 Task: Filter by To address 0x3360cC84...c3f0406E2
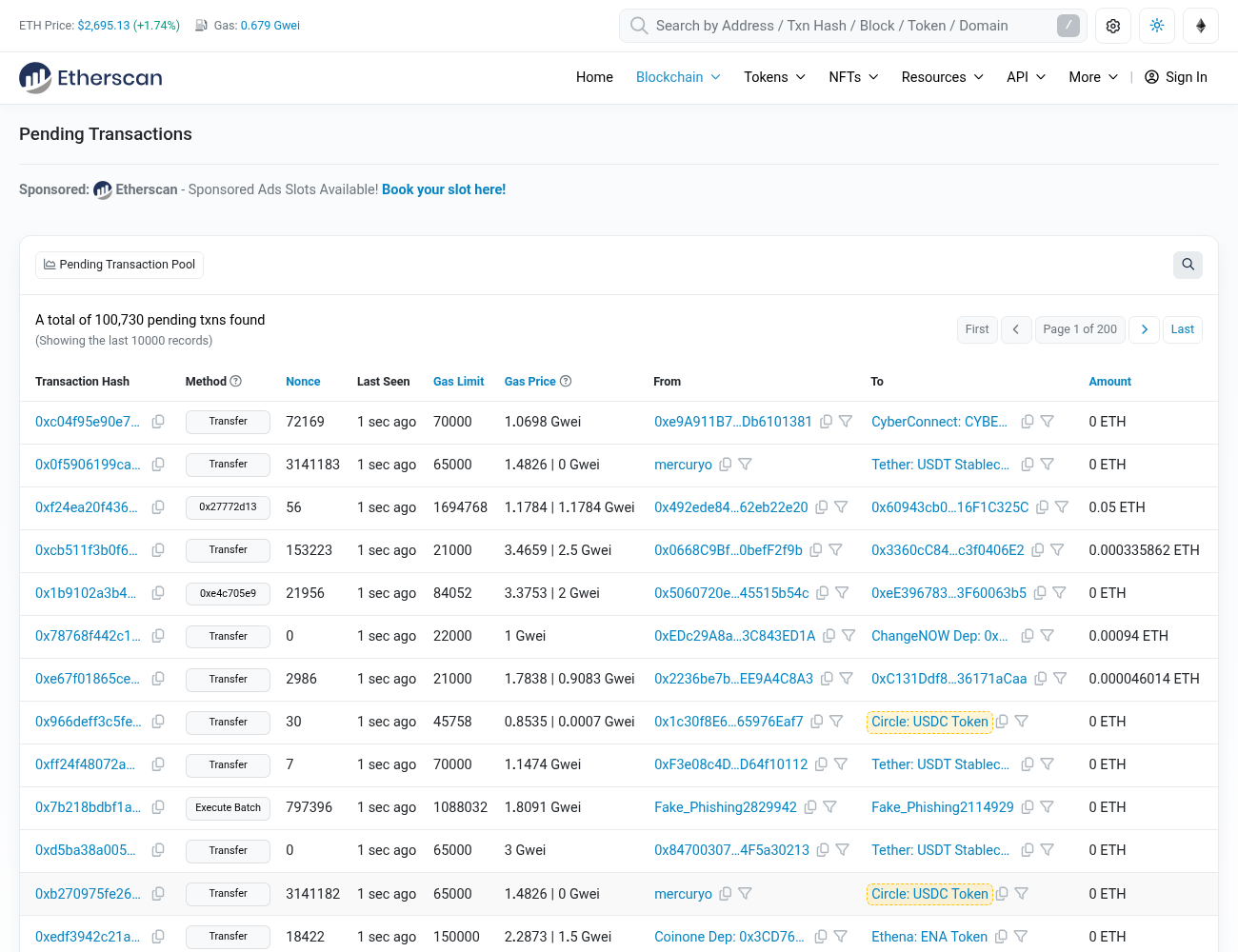(x=1057, y=550)
